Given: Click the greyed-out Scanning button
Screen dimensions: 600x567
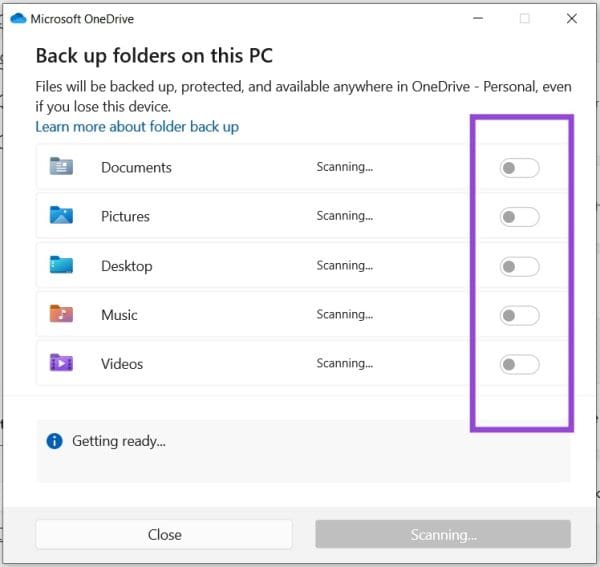Looking at the screenshot, I should click(443, 534).
